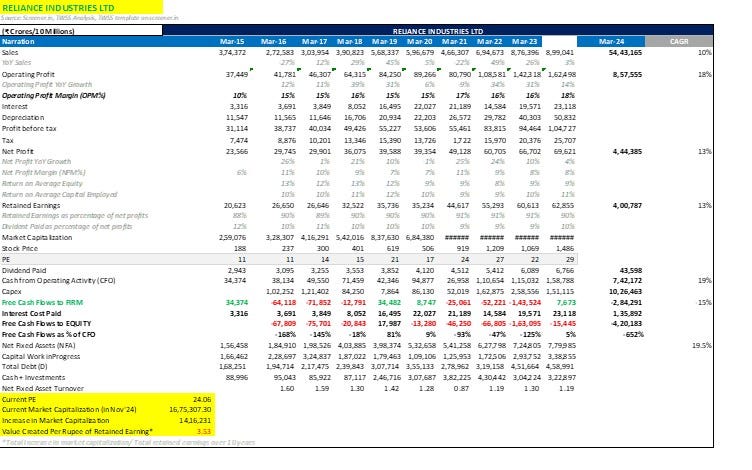Click the red value '3.53'

tap(204, 432)
